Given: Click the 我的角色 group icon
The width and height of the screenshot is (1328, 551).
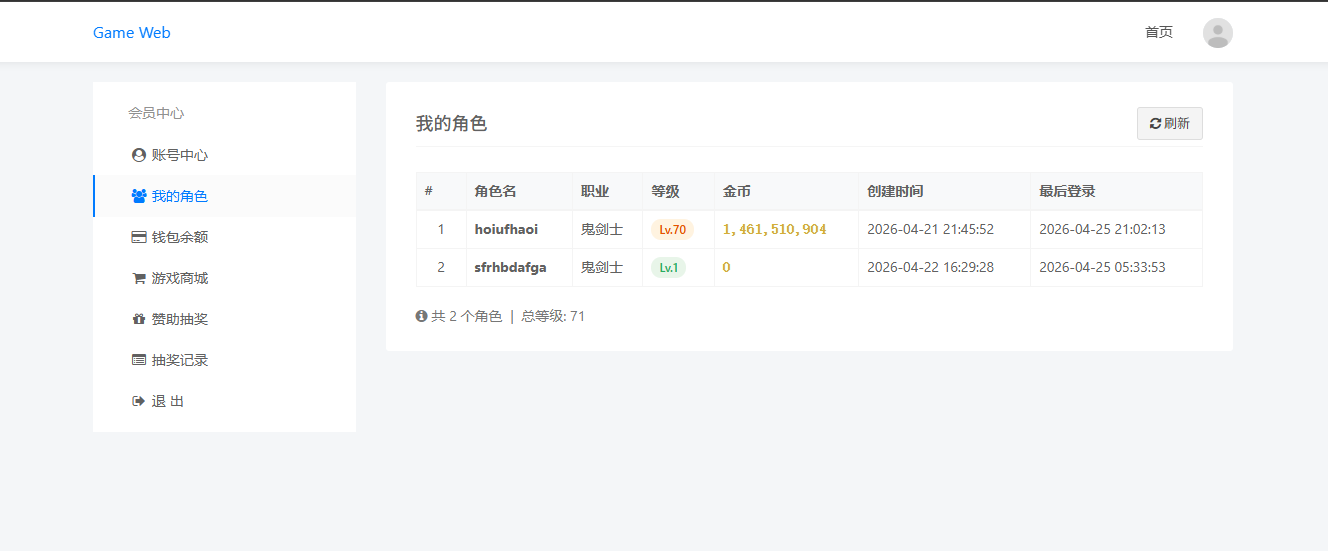Looking at the screenshot, I should click(x=139, y=196).
